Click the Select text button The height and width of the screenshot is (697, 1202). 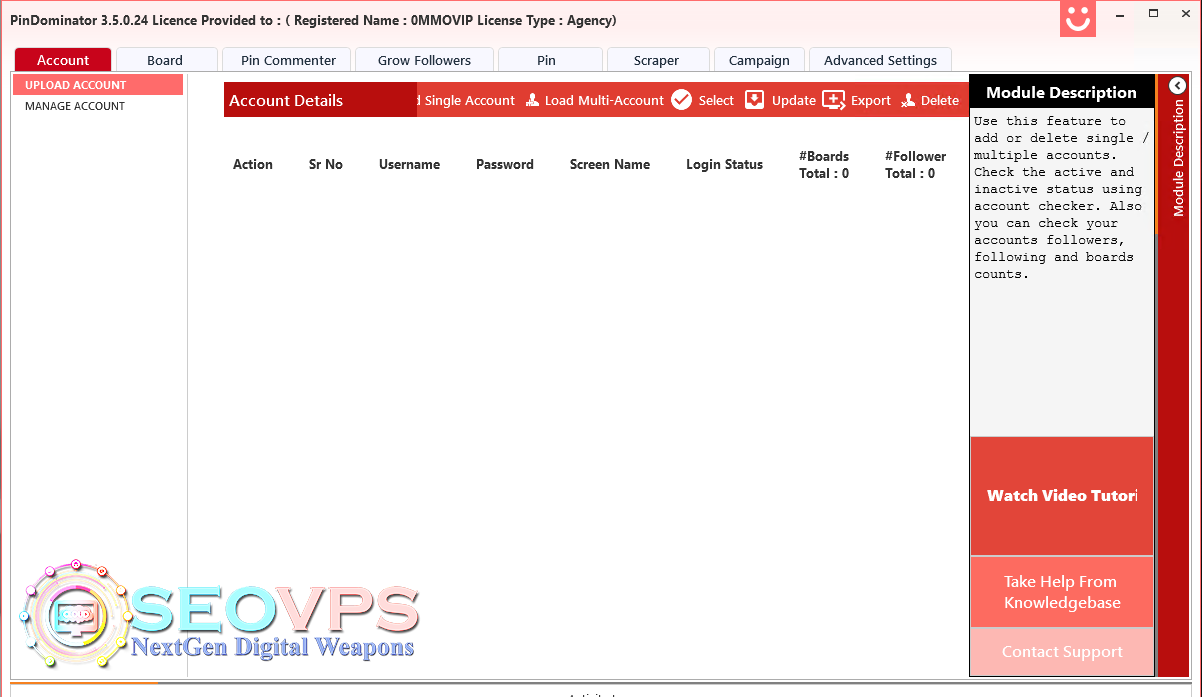716,100
